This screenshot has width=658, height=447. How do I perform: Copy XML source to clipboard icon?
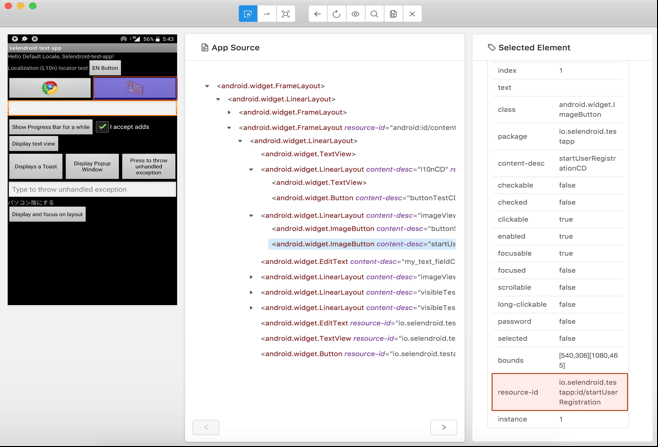393,14
